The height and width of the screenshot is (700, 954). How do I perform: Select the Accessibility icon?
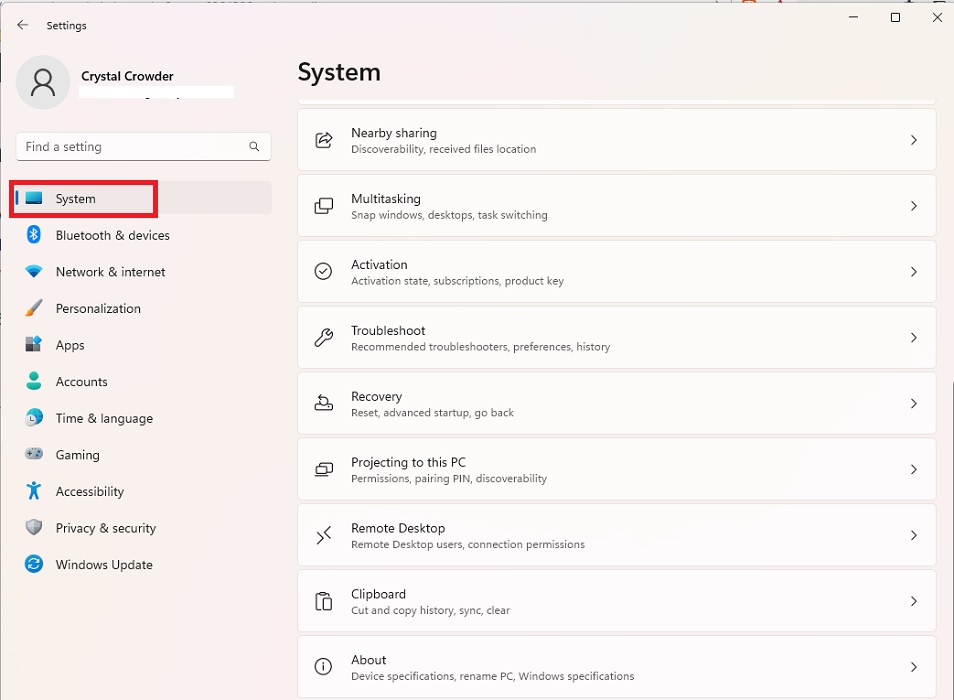pos(34,491)
